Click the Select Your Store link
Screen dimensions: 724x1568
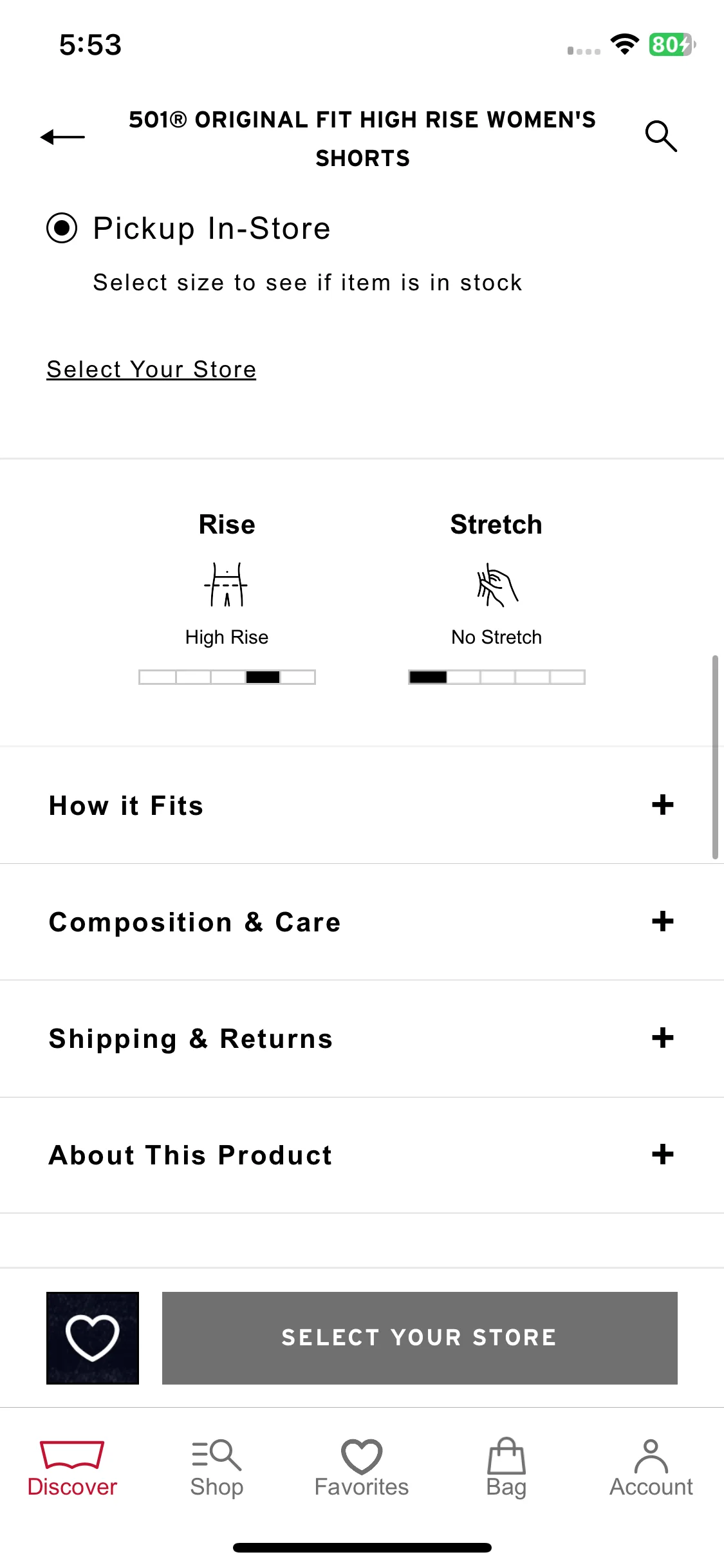[151, 369]
